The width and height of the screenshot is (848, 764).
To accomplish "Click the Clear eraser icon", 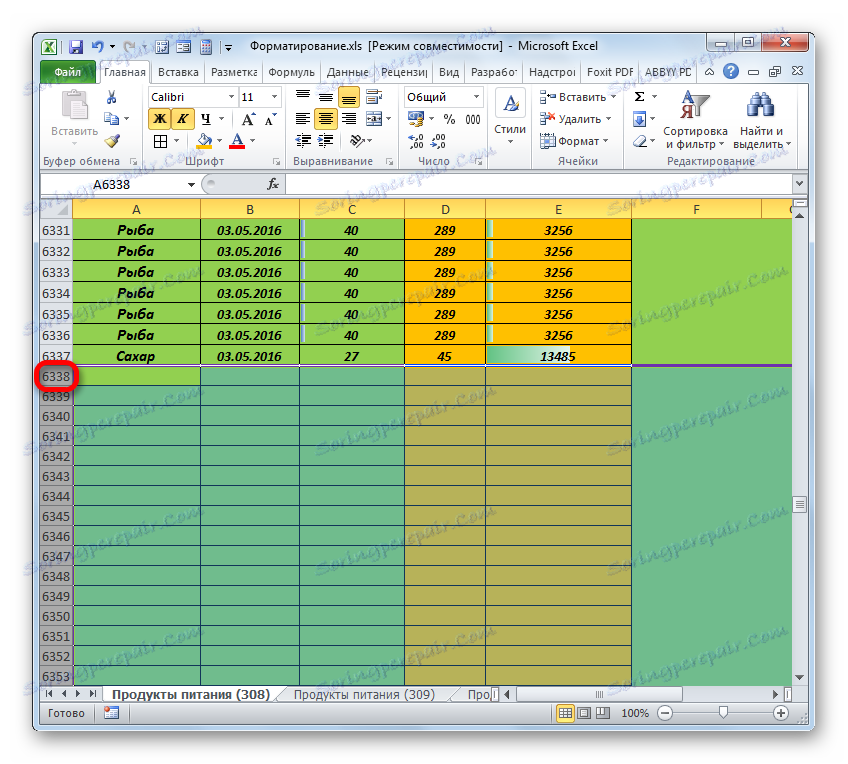I will click(640, 142).
